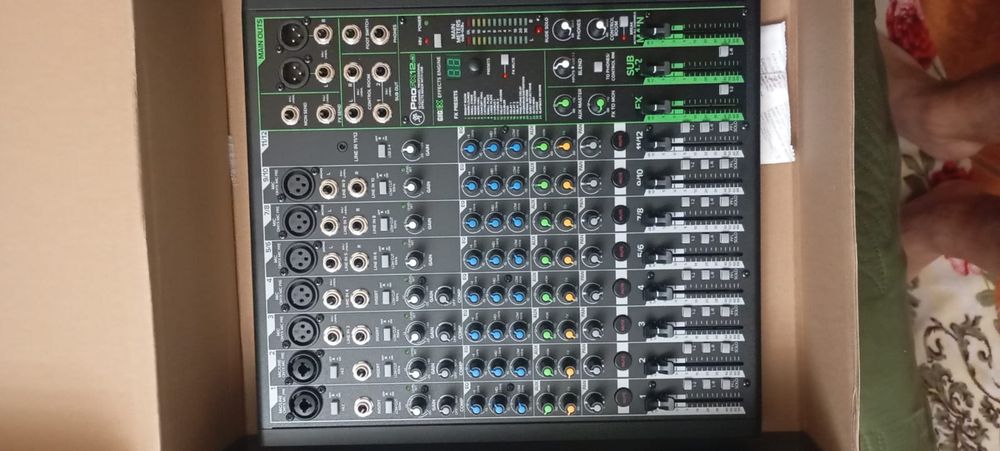The width and height of the screenshot is (1000, 451).
Task: Select the Gain knob on channel 1
Action: point(418,404)
